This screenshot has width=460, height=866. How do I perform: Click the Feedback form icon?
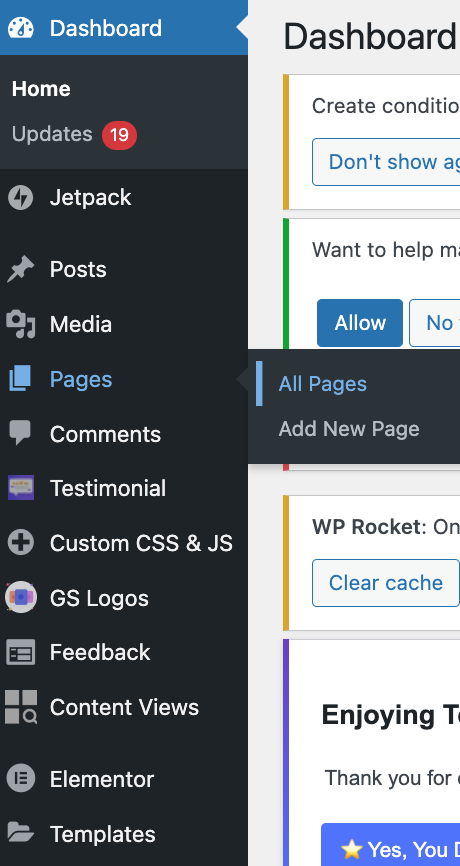pyautogui.click(x=21, y=652)
